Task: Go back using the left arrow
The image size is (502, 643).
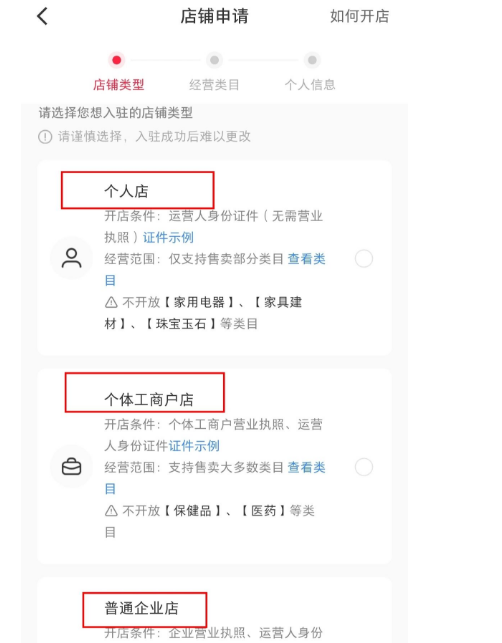Action: 43,17
